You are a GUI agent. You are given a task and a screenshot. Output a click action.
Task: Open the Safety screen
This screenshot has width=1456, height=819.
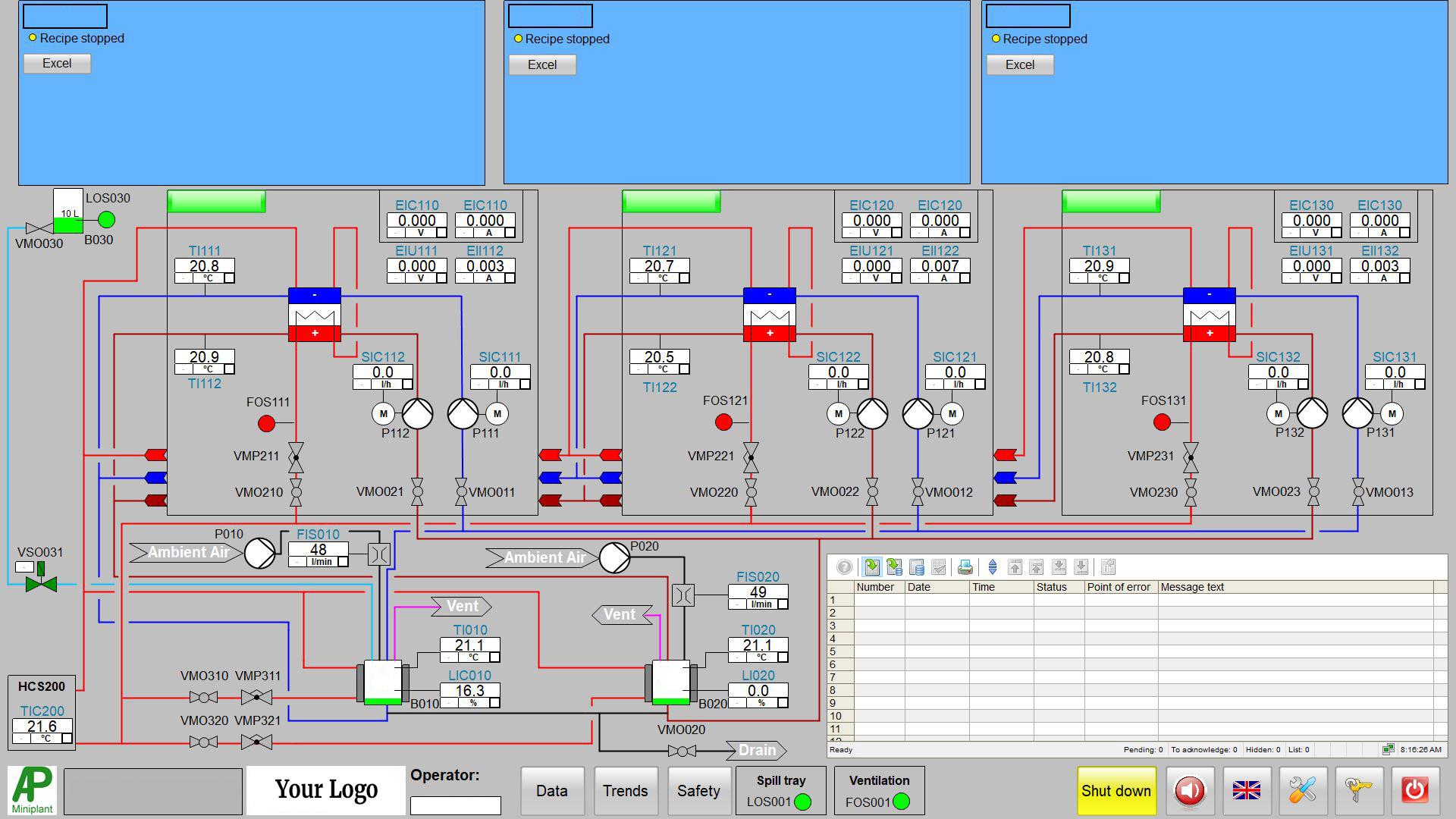coord(698,791)
